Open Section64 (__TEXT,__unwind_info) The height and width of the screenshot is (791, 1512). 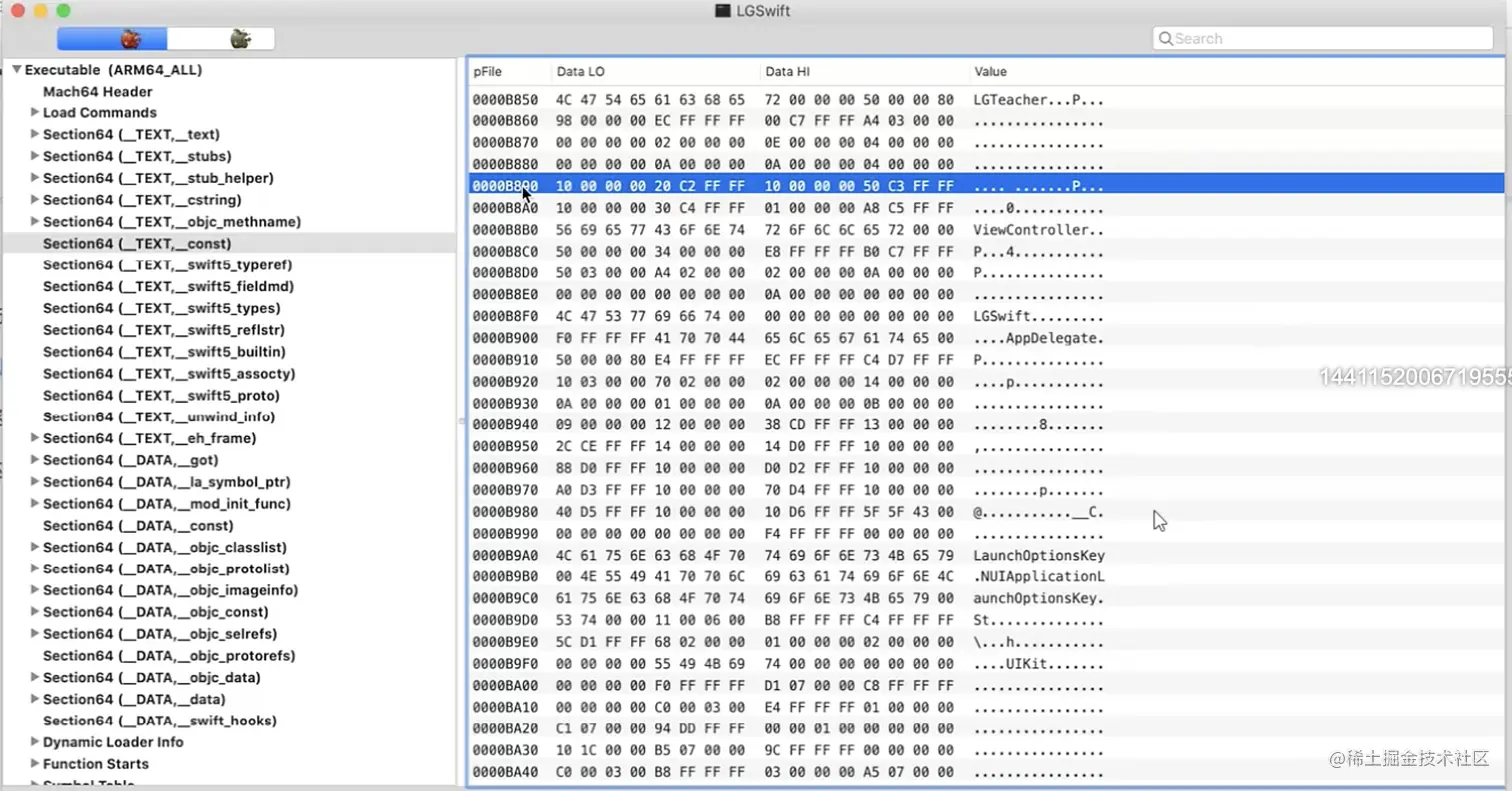tap(159, 416)
